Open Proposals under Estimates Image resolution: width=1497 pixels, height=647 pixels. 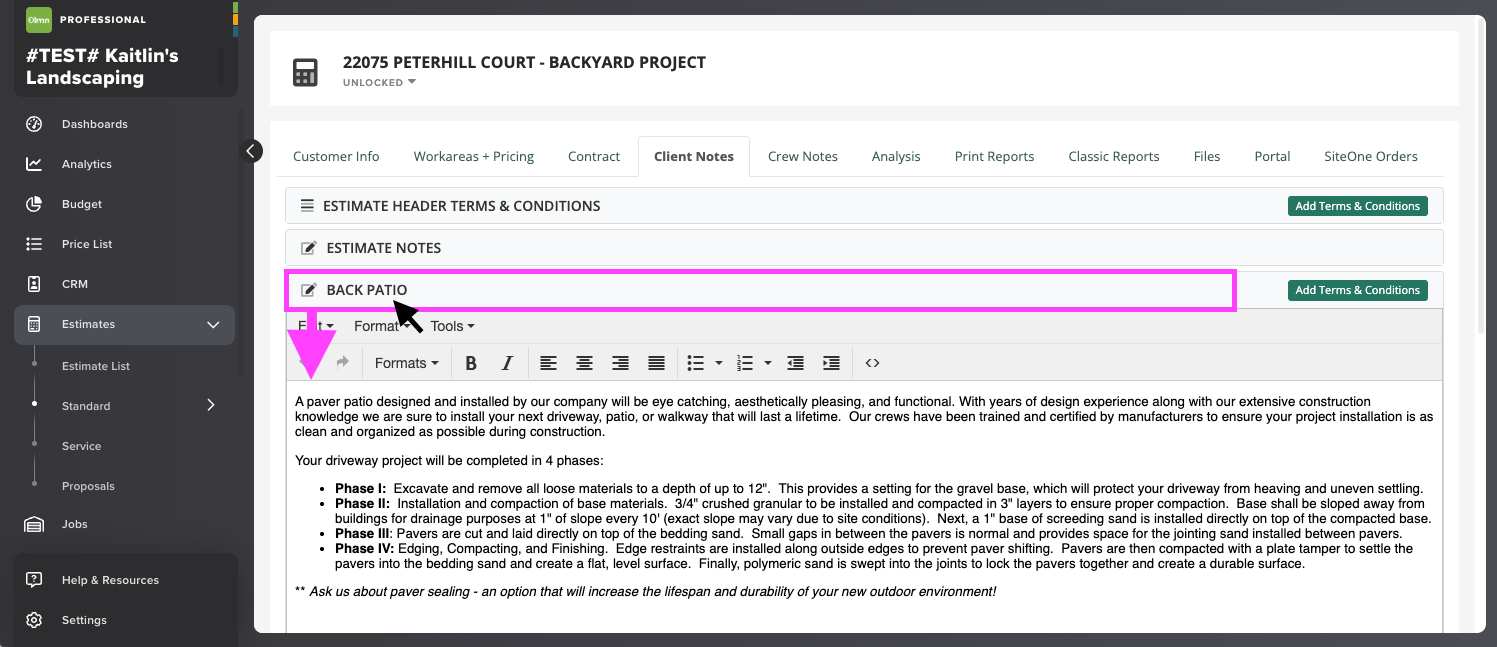click(88, 486)
